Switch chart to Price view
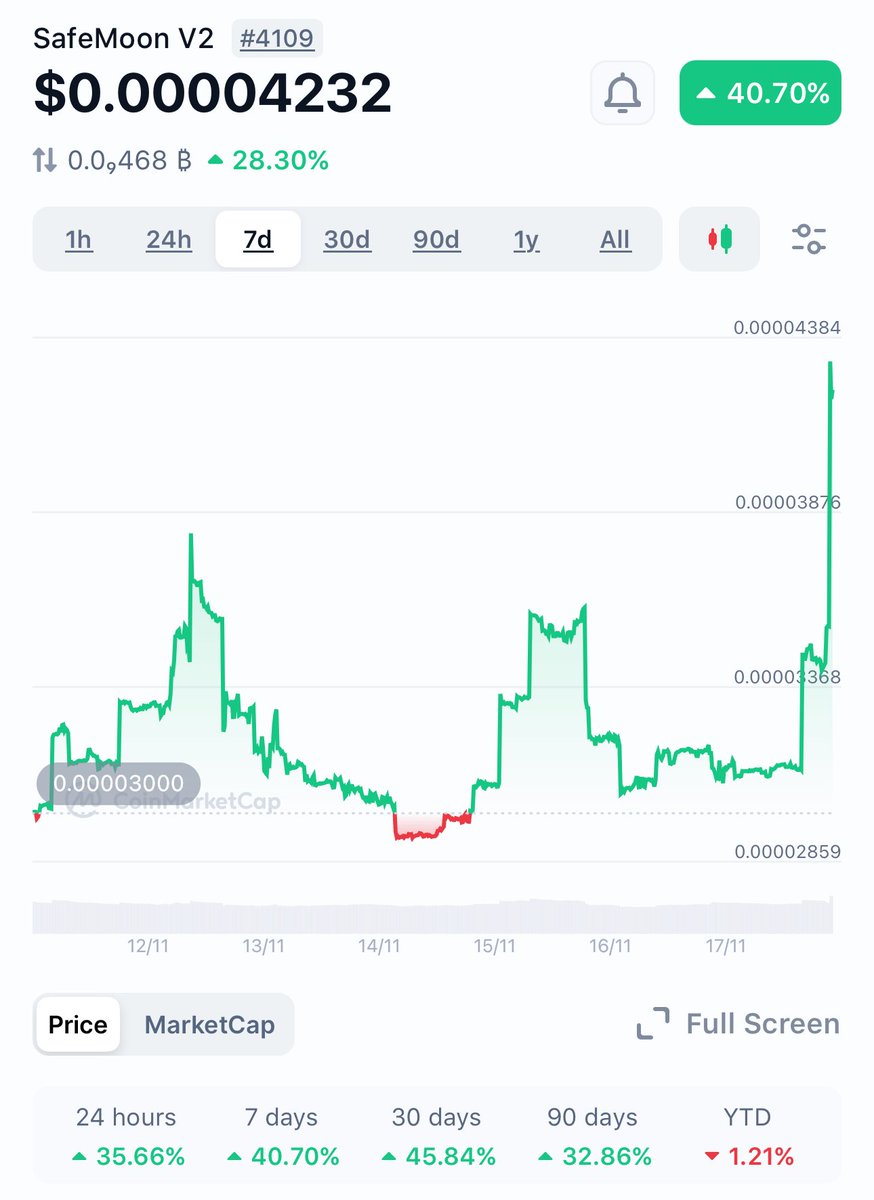874x1200 pixels. pyautogui.click(x=78, y=1025)
